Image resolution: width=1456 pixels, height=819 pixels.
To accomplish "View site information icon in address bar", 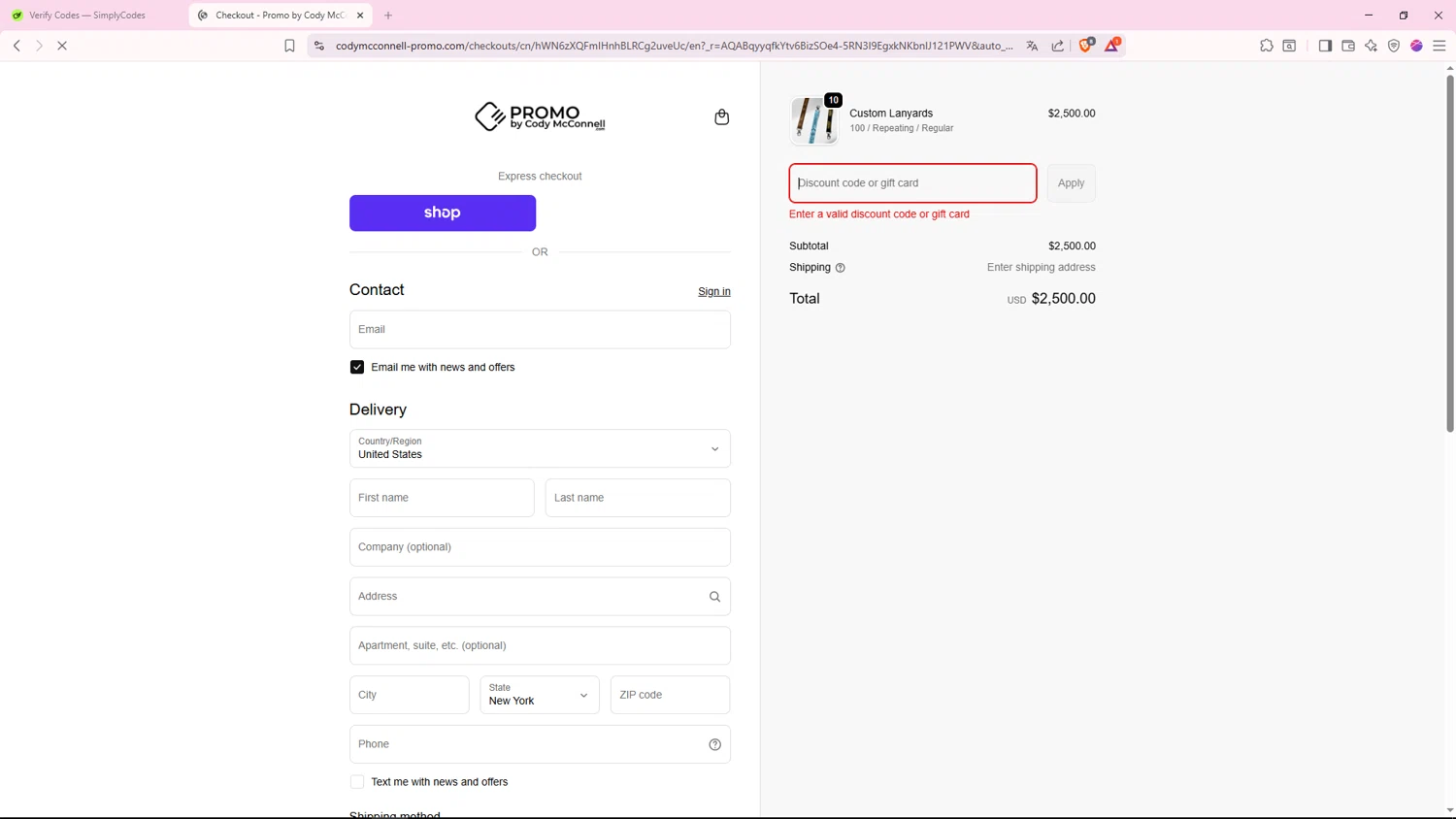I will click(319, 46).
